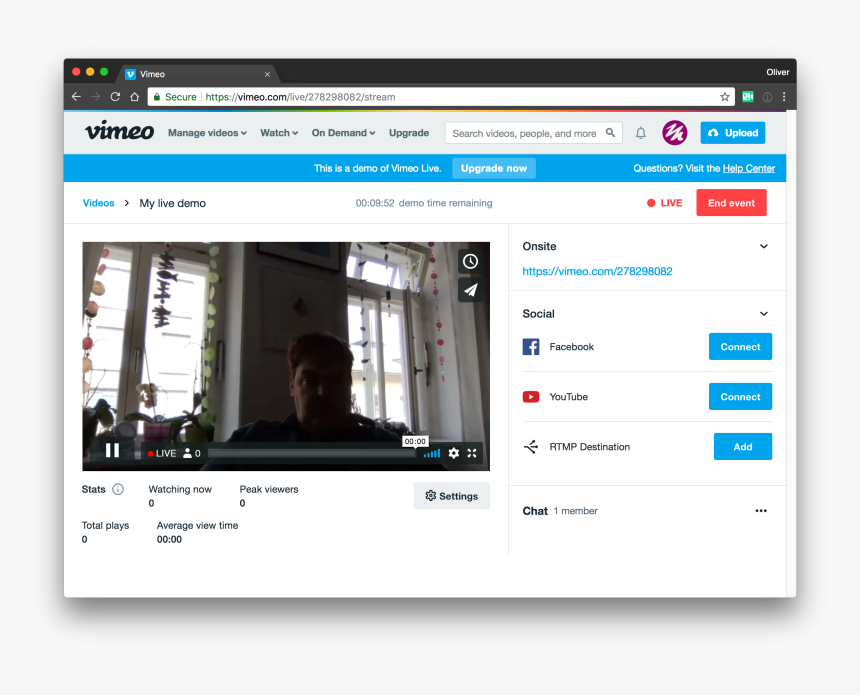This screenshot has height=695, width=860.
Task: Collapse the Onsite section
Action: (x=763, y=246)
